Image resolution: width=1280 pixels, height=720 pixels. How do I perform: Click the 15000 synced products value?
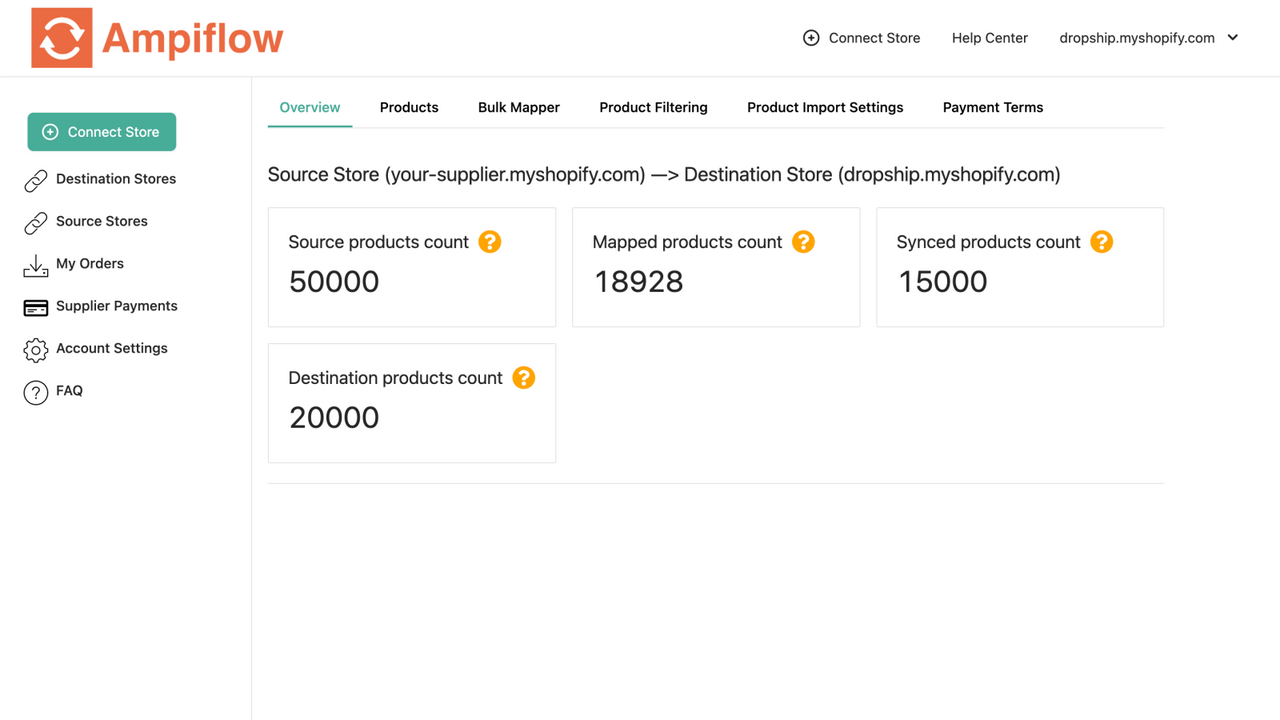[942, 281]
